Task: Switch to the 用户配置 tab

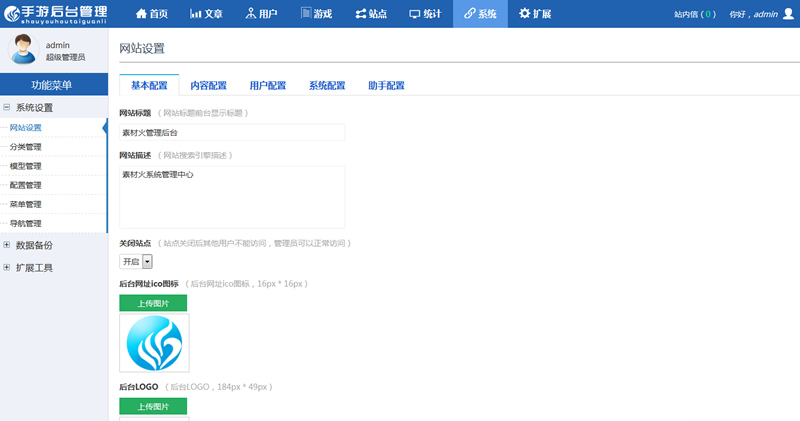Action: 267,85
